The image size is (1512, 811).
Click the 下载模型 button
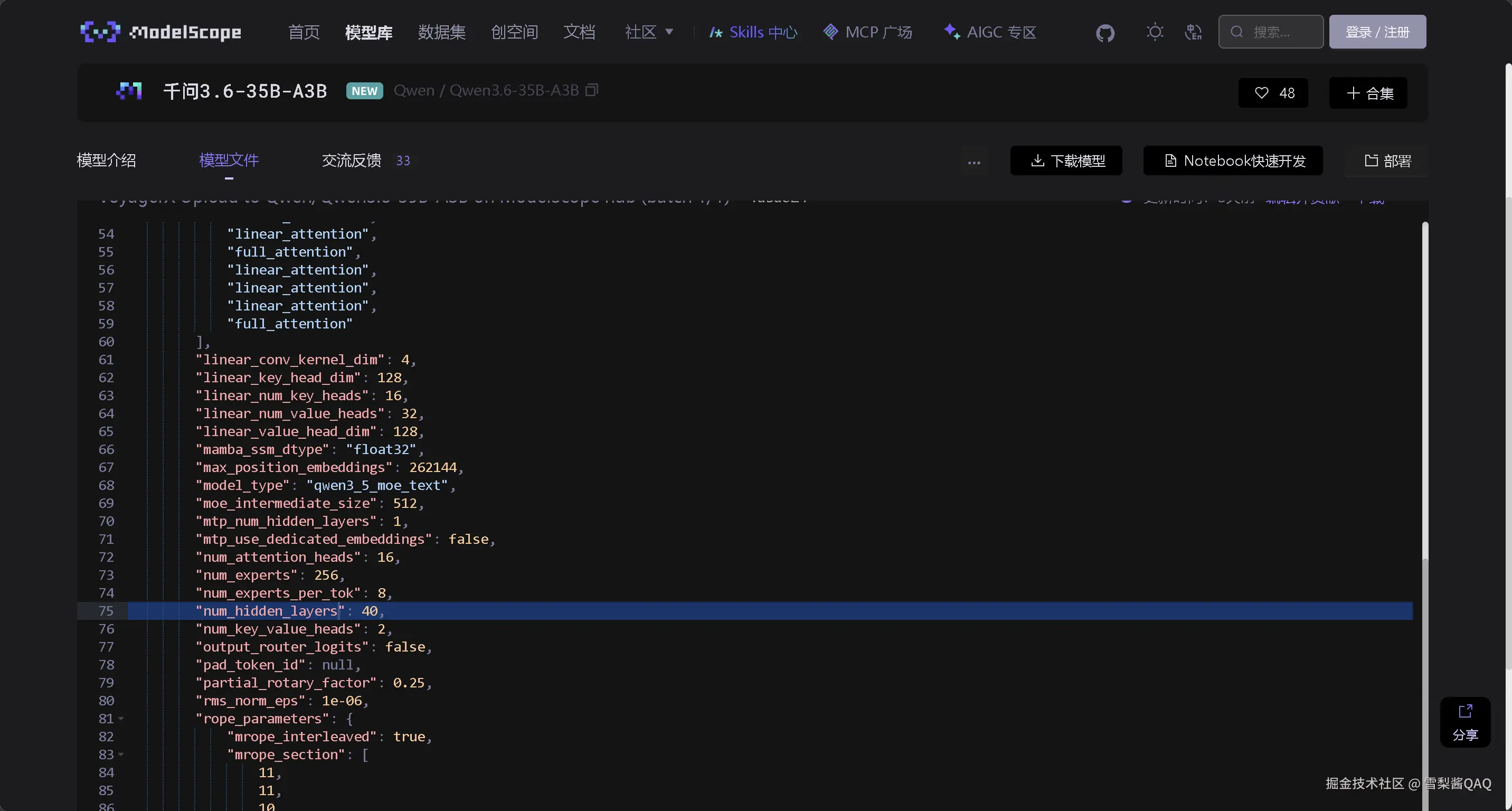coord(1066,160)
